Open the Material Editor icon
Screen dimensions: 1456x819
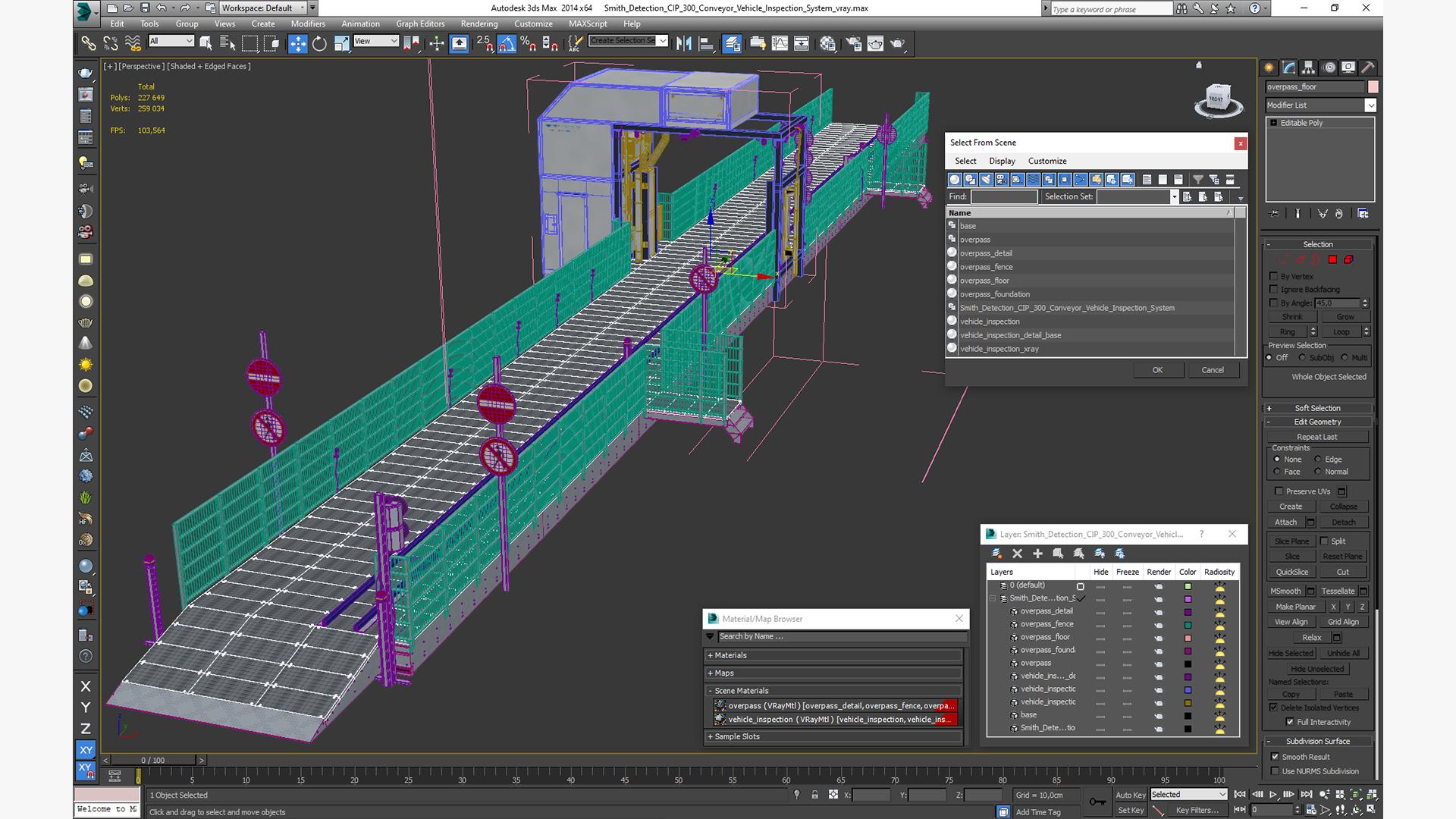827,43
